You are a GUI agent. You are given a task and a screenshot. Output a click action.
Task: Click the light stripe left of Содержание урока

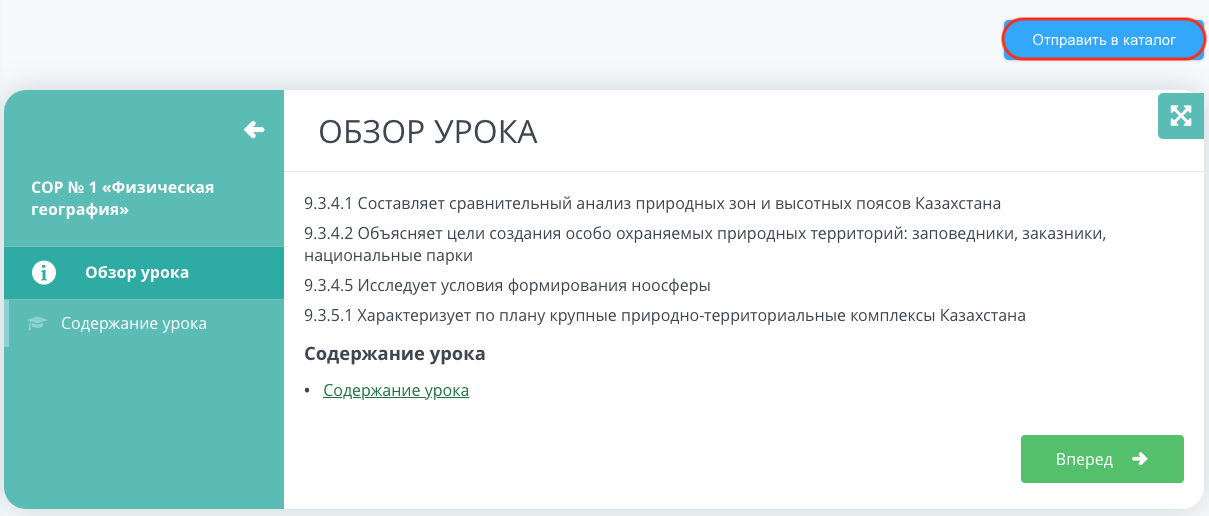7,323
